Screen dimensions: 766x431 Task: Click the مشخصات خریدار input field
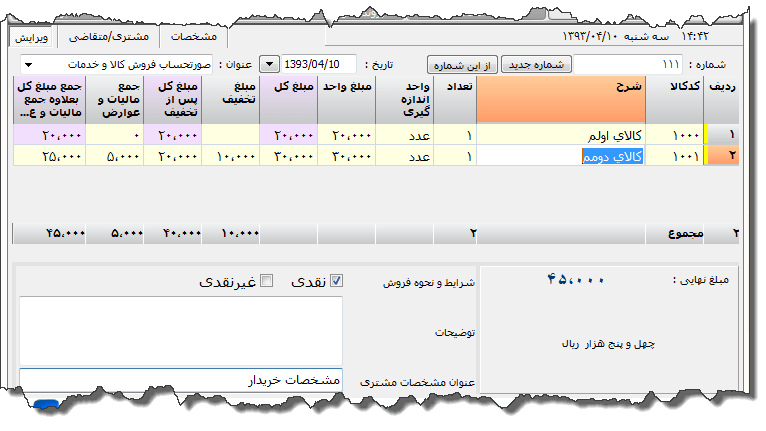pyautogui.click(x=181, y=381)
